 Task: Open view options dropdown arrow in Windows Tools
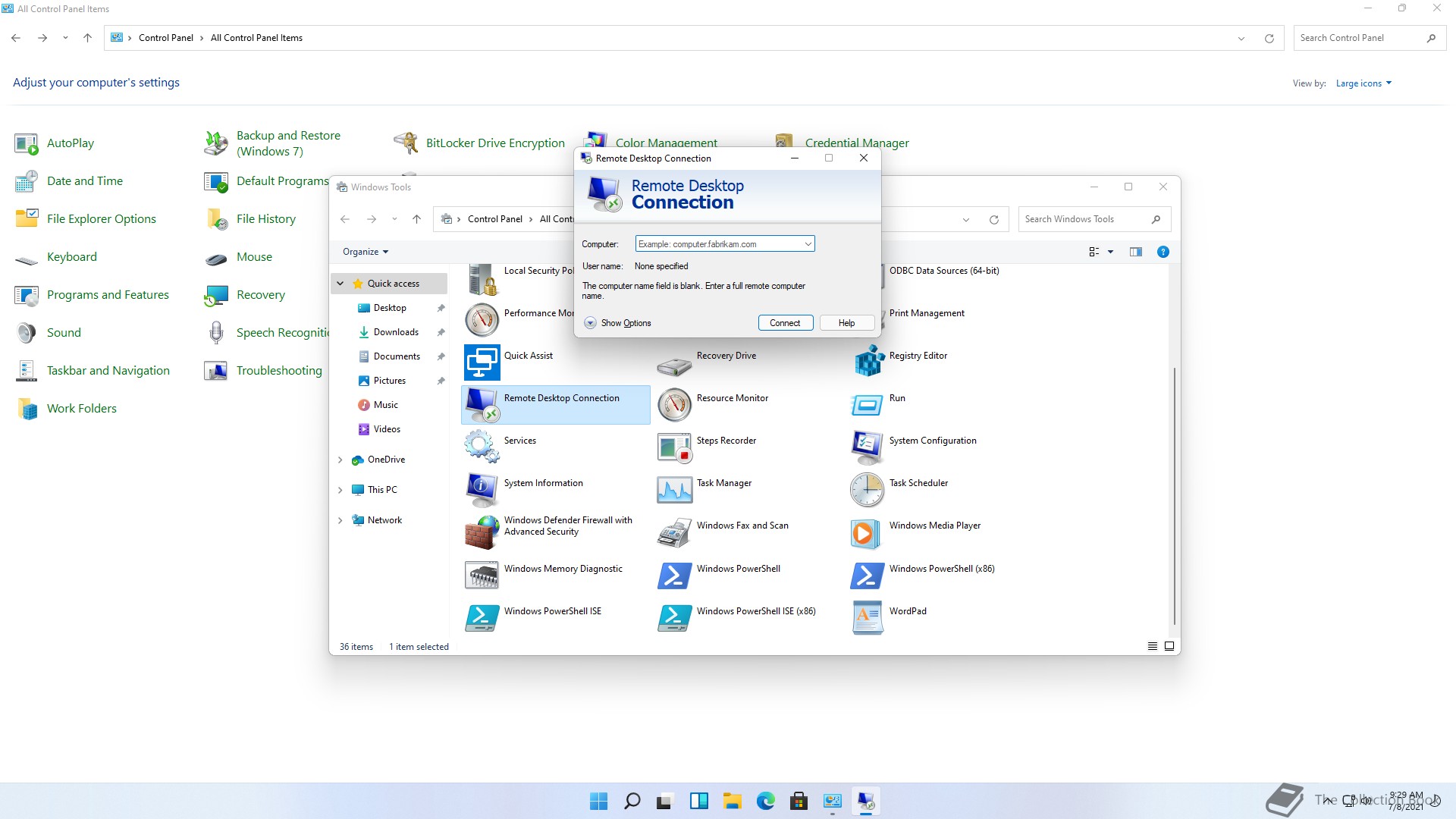[1111, 252]
